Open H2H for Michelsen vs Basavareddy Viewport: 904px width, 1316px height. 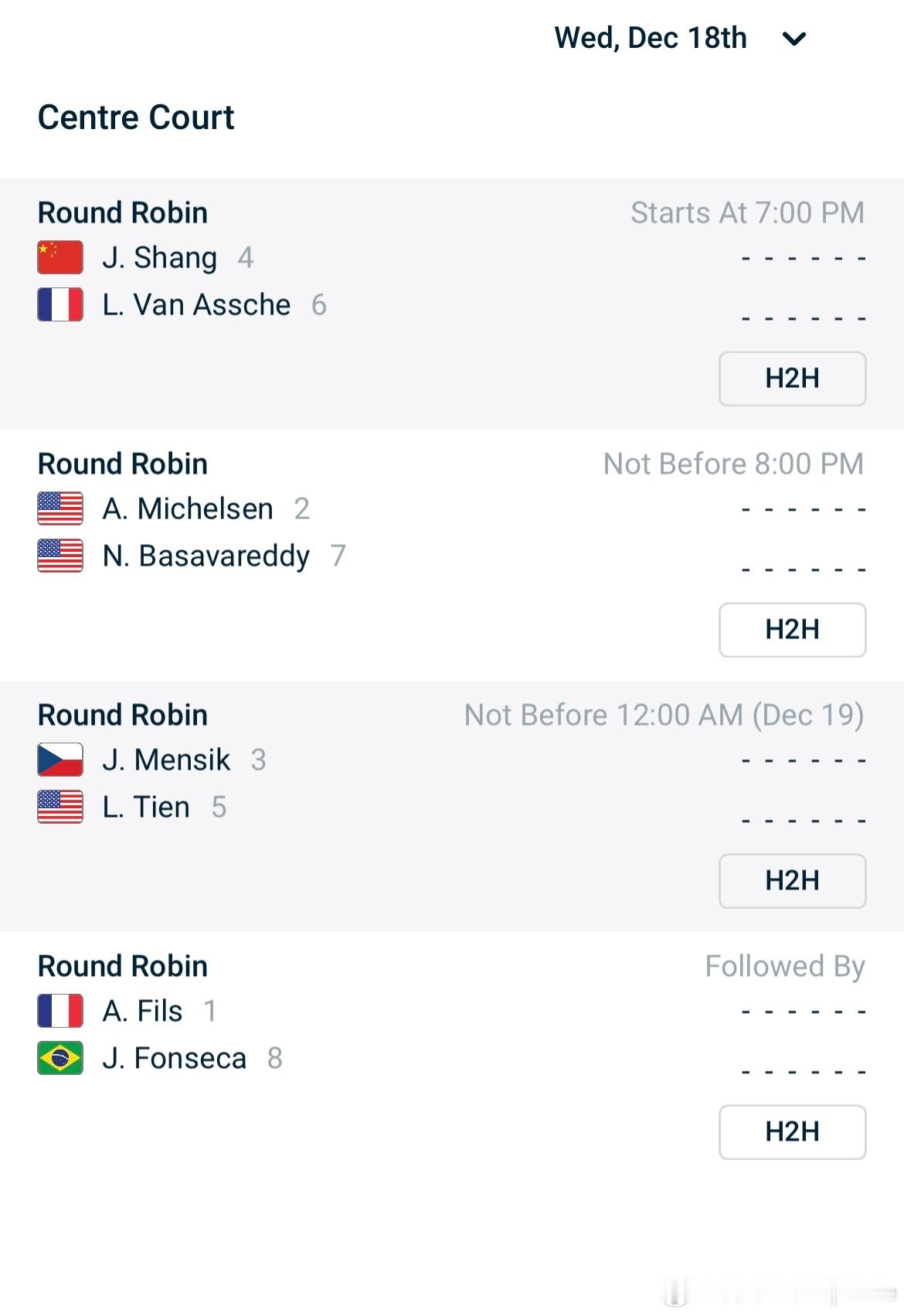coord(792,630)
